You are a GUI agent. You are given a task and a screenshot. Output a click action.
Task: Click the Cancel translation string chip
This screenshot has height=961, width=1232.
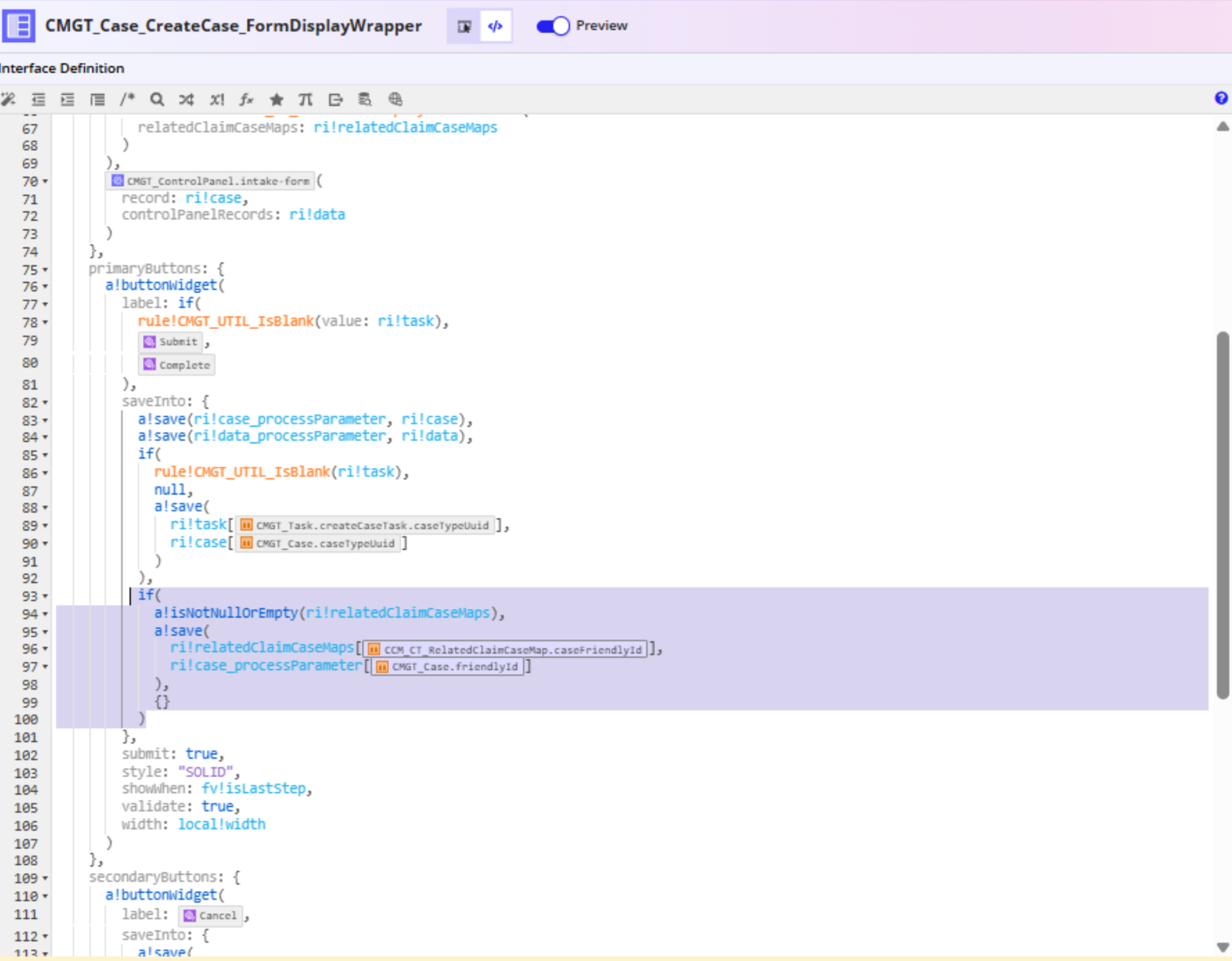tap(210, 916)
